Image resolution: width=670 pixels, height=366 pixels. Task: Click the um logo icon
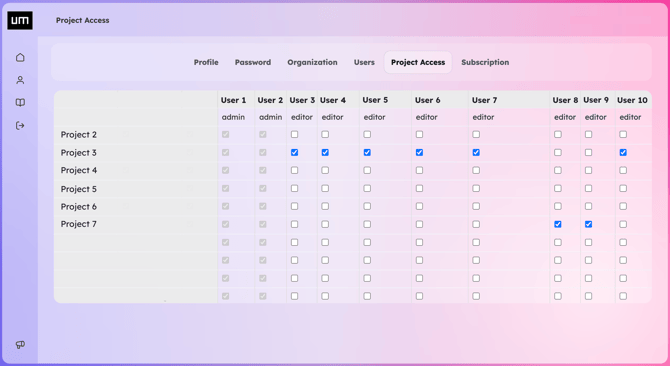coord(20,20)
